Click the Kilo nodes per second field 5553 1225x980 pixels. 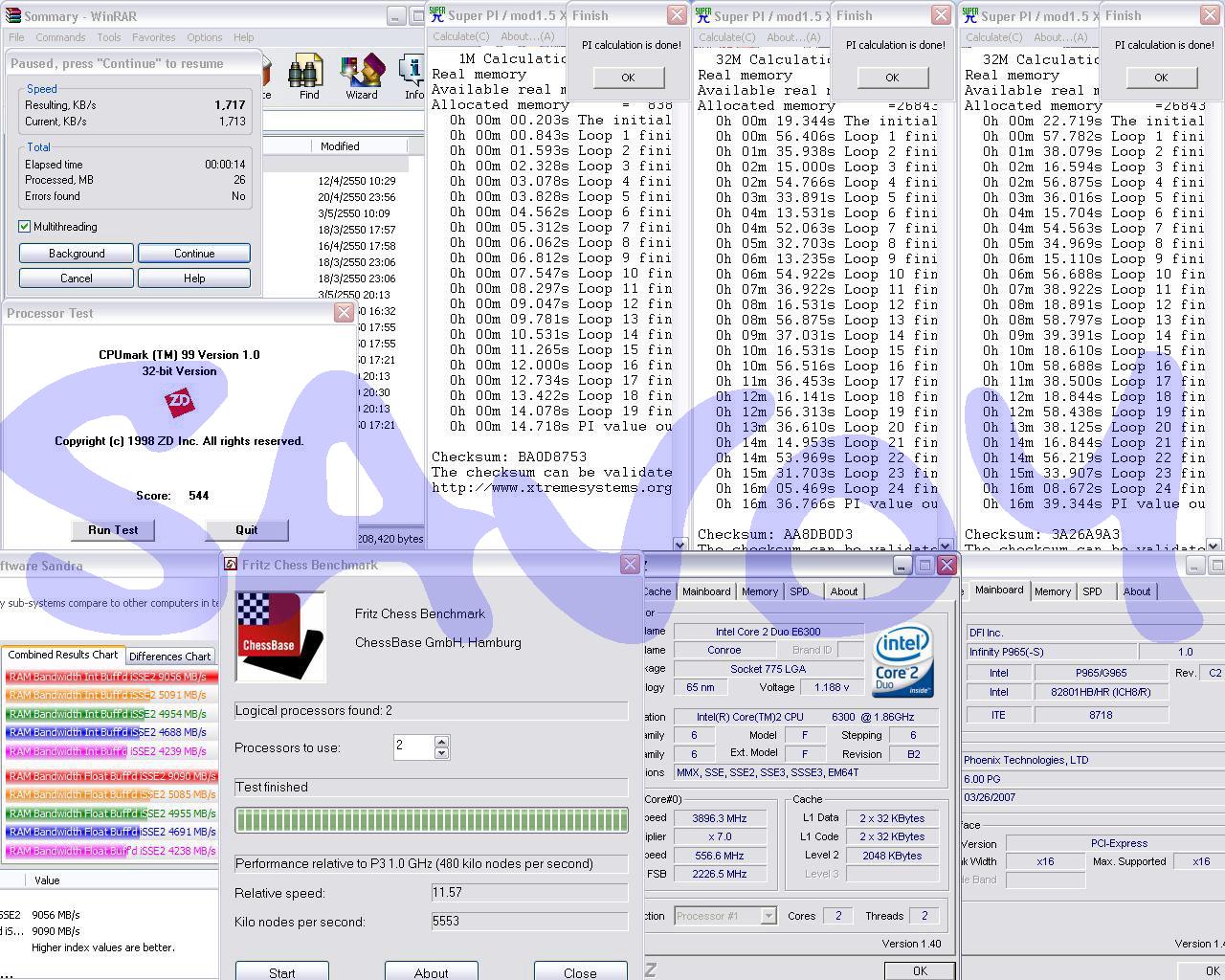coord(529,922)
